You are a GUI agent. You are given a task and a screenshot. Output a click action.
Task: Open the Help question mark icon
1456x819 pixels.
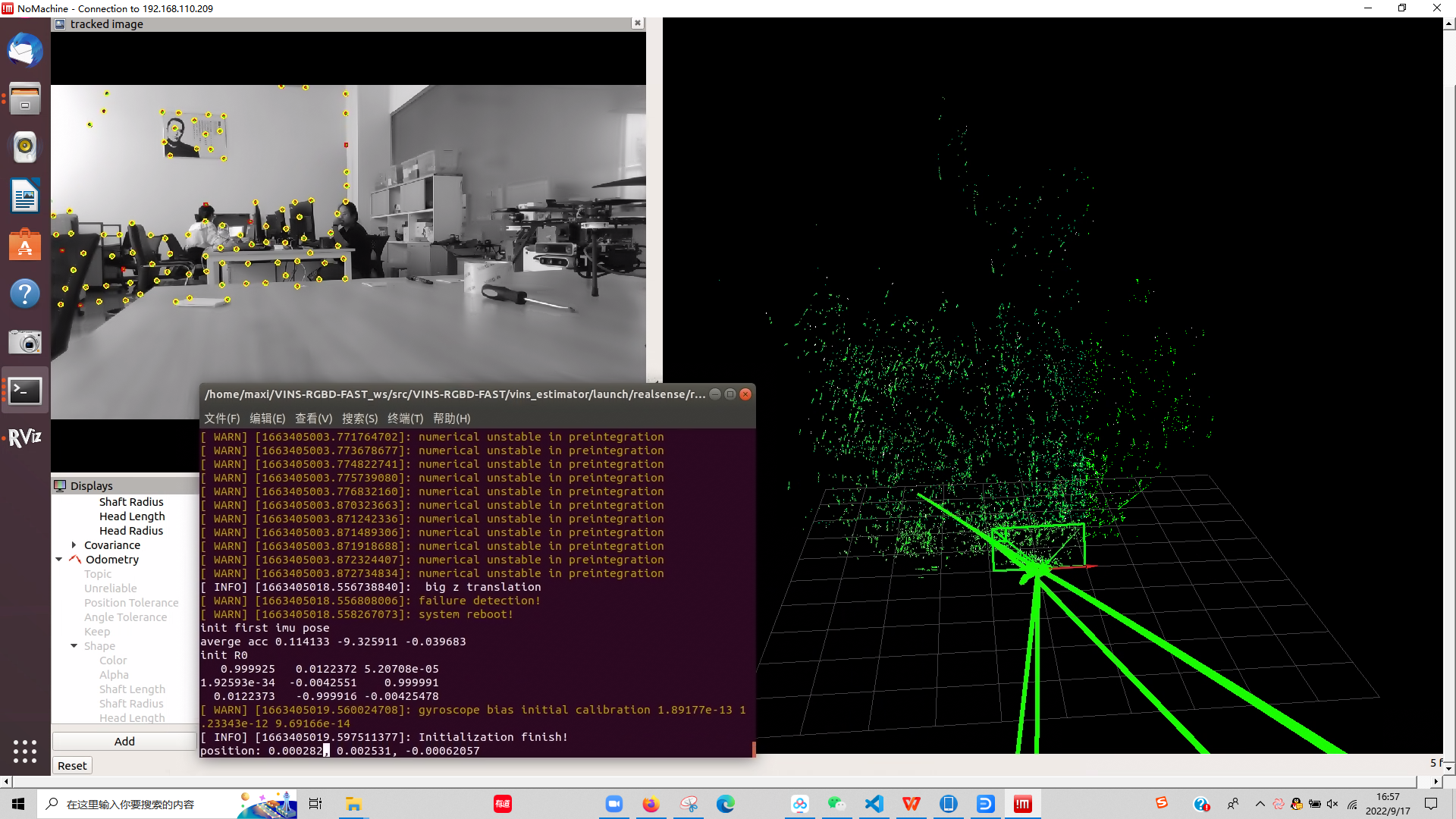pyautogui.click(x=25, y=293)
